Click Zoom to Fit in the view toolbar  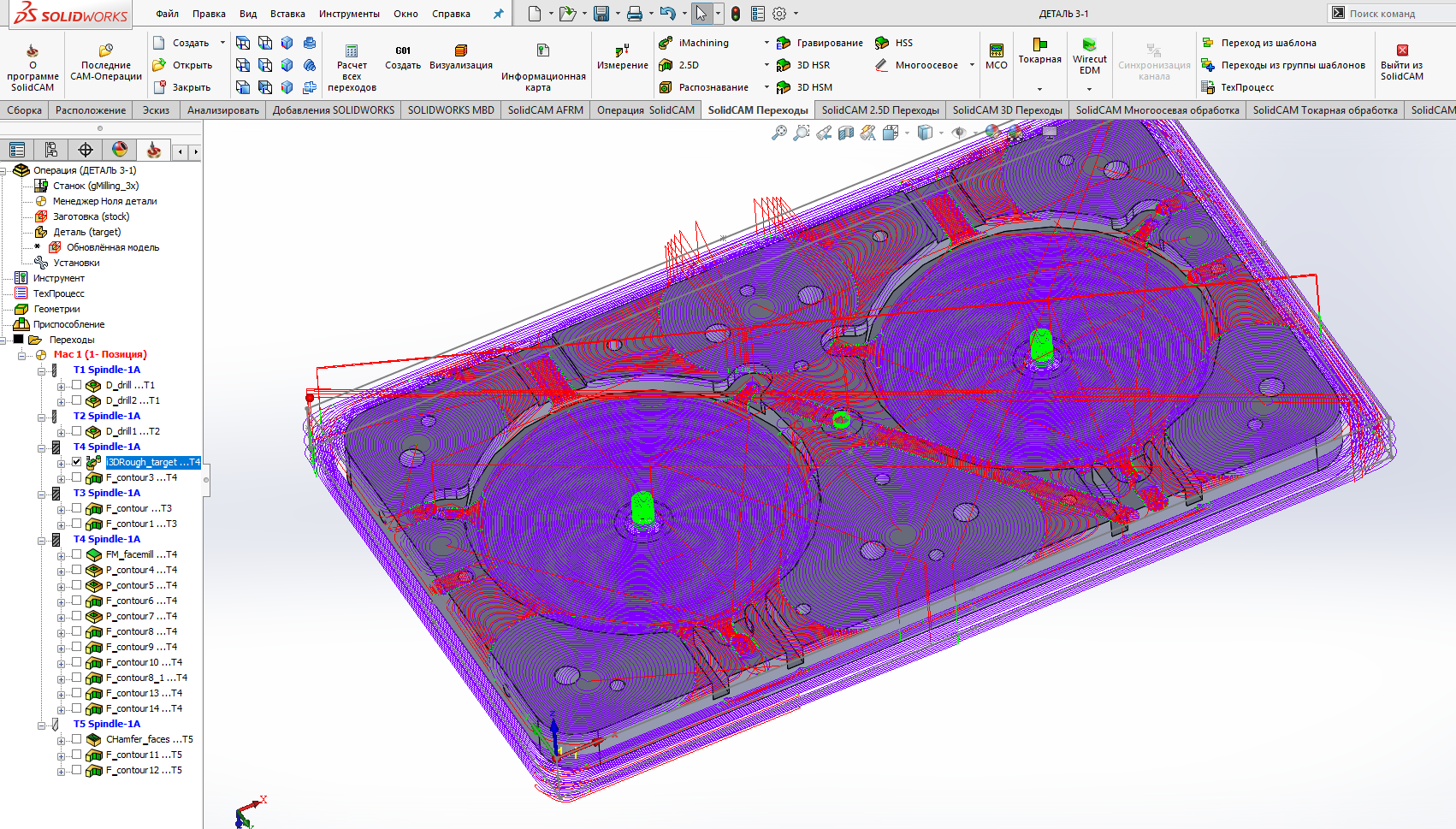(x=779, y=133)
